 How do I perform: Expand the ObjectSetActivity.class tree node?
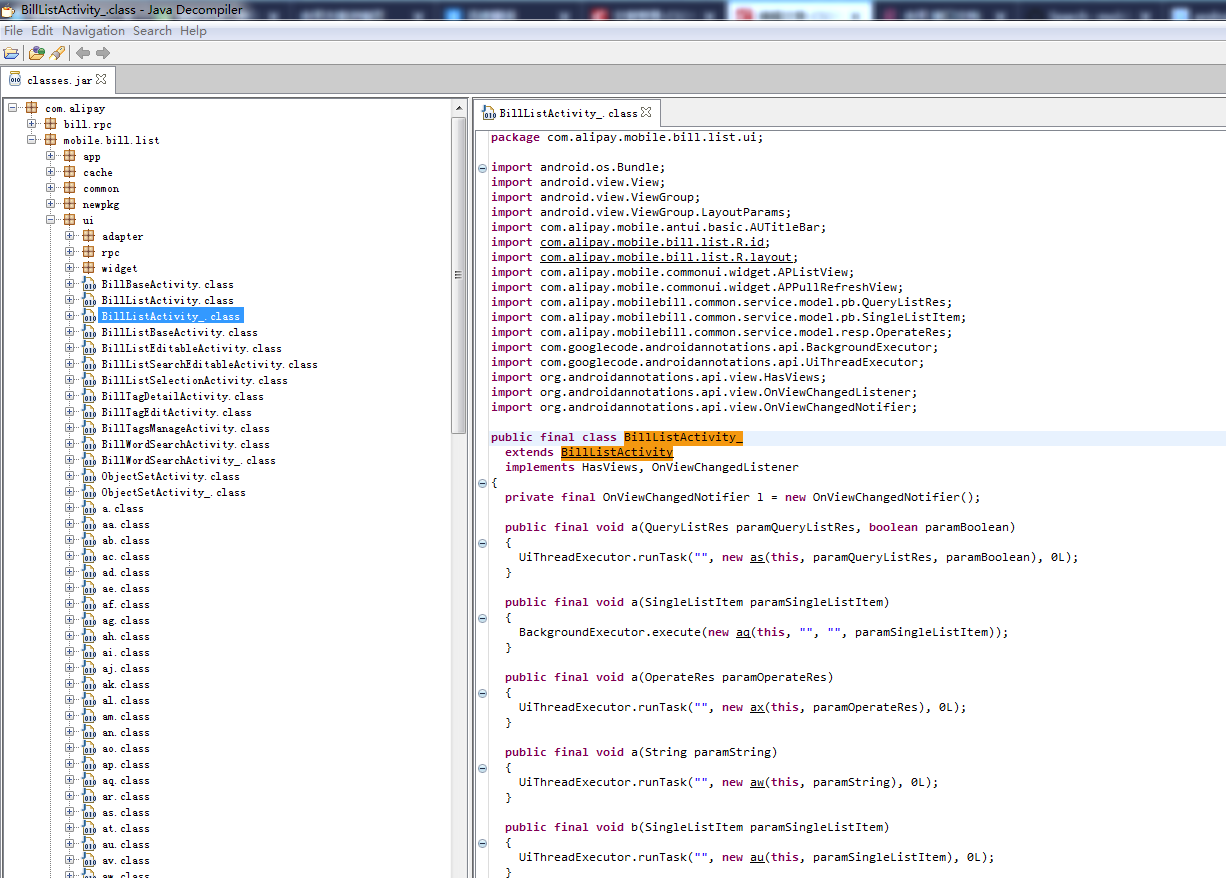click(x=70, y=476)
